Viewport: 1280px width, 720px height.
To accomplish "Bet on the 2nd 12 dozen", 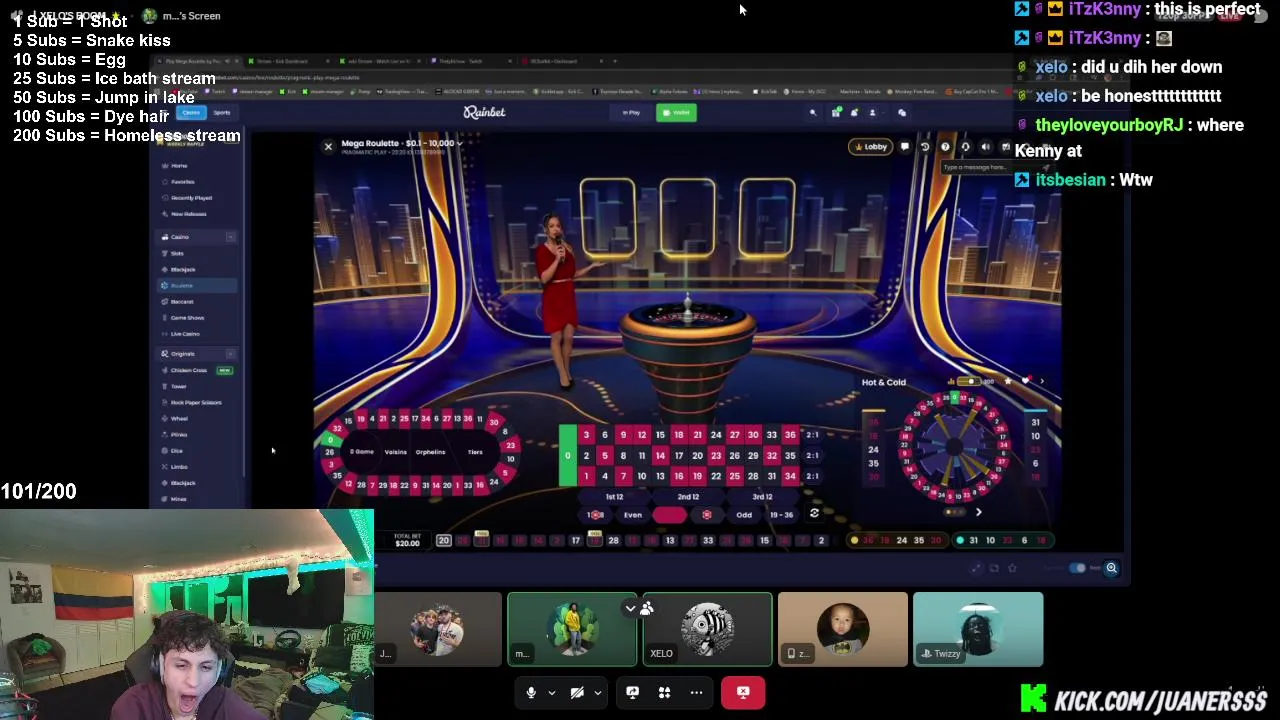I will click(x=688, y=497).
